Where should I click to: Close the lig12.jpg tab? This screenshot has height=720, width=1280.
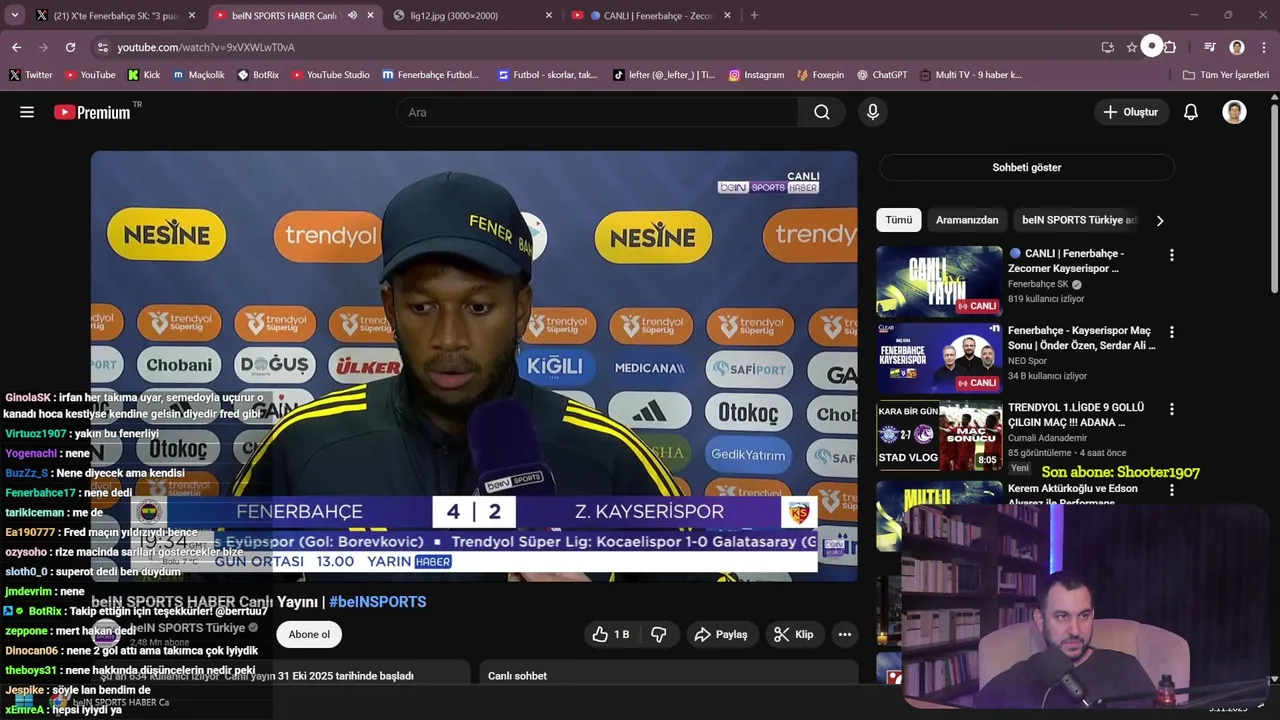click(x=548, y=15)
